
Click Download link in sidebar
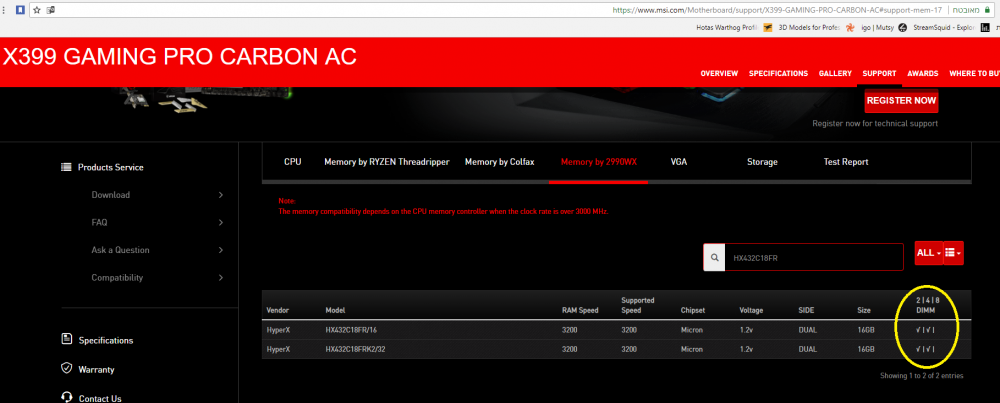(x=110, y=195)
